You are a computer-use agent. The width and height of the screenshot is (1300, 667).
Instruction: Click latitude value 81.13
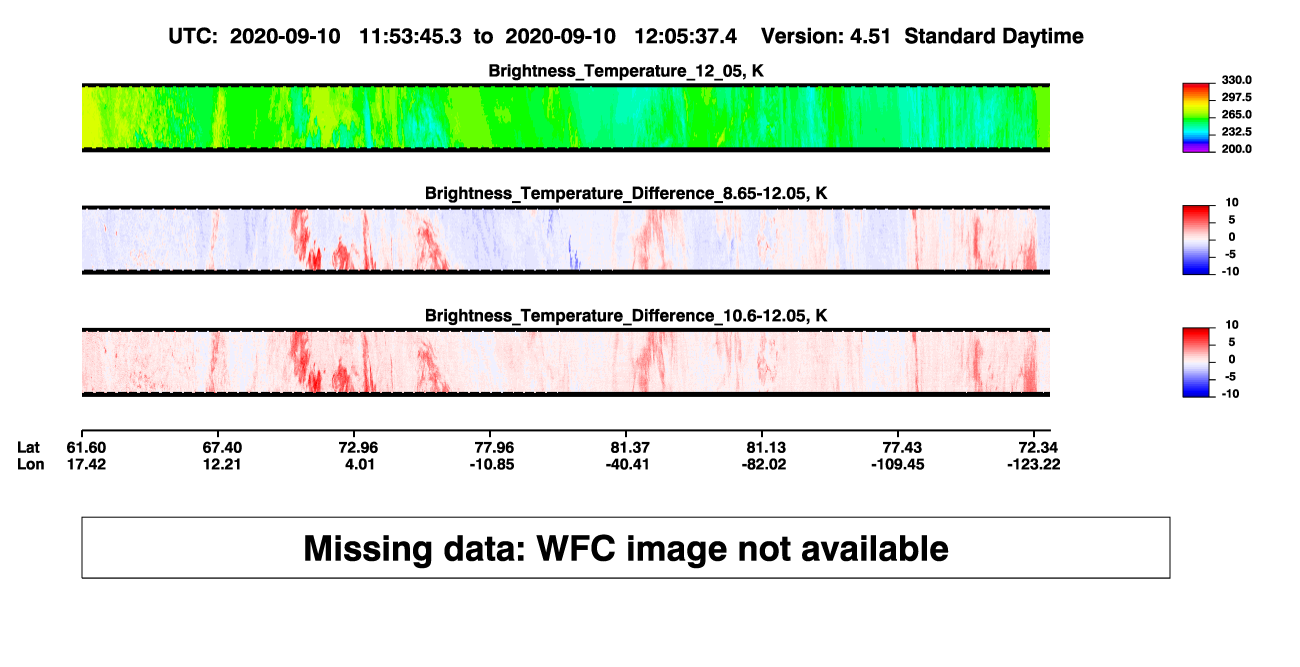[765, 447]
